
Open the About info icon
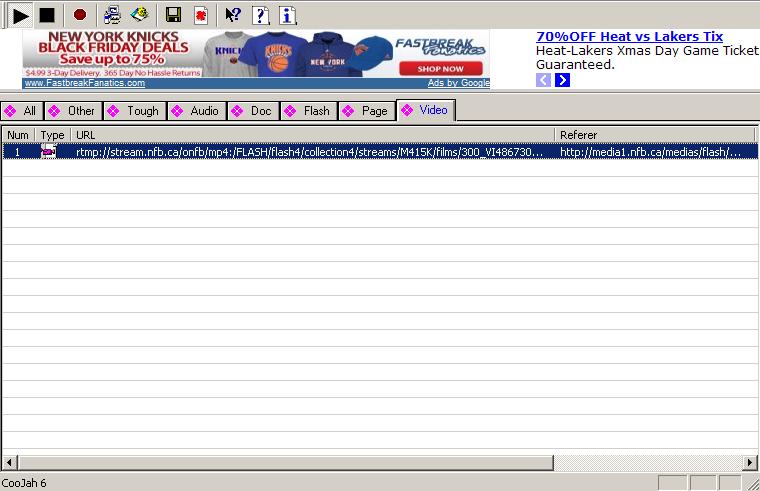pyautogui.click(x=287, y=15)
